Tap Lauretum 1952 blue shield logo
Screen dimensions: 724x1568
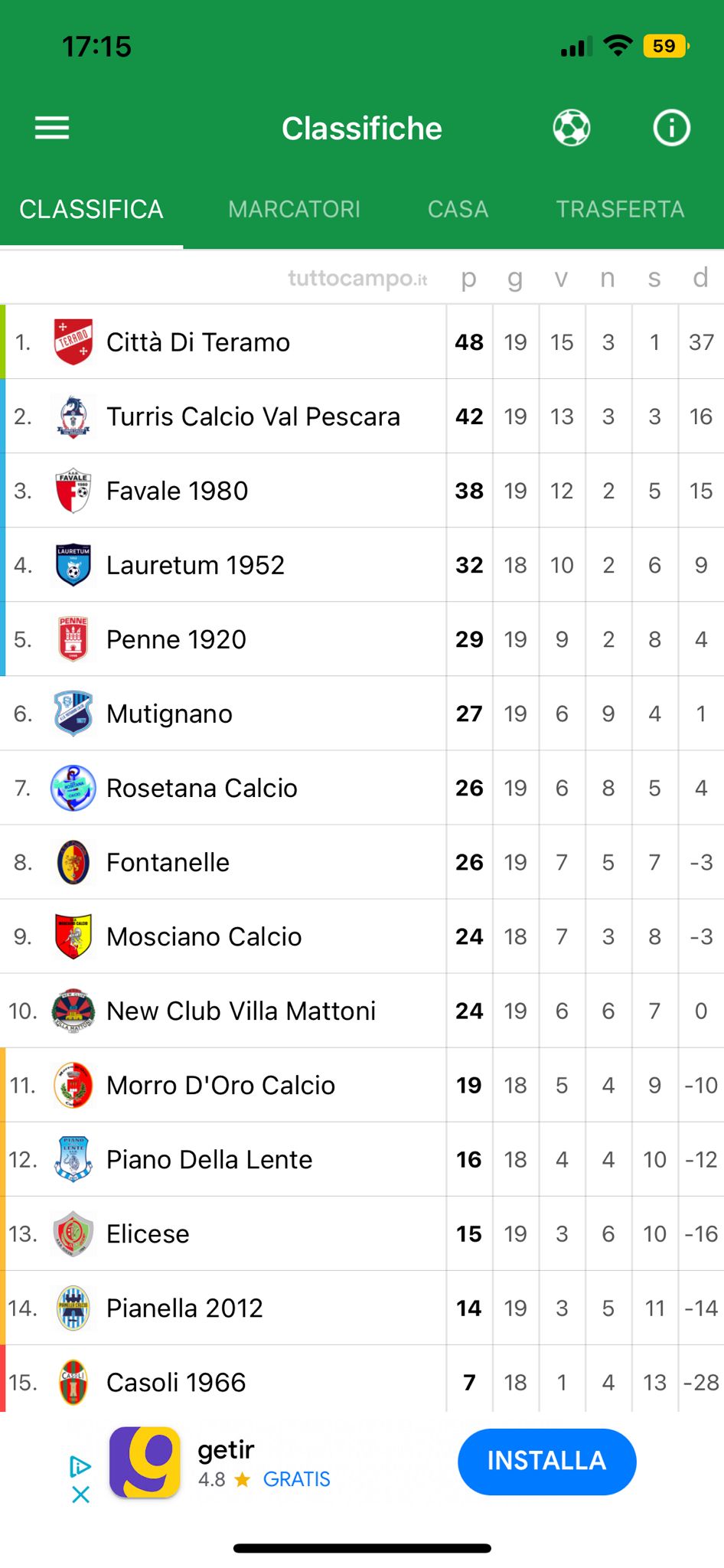point(73,565)
